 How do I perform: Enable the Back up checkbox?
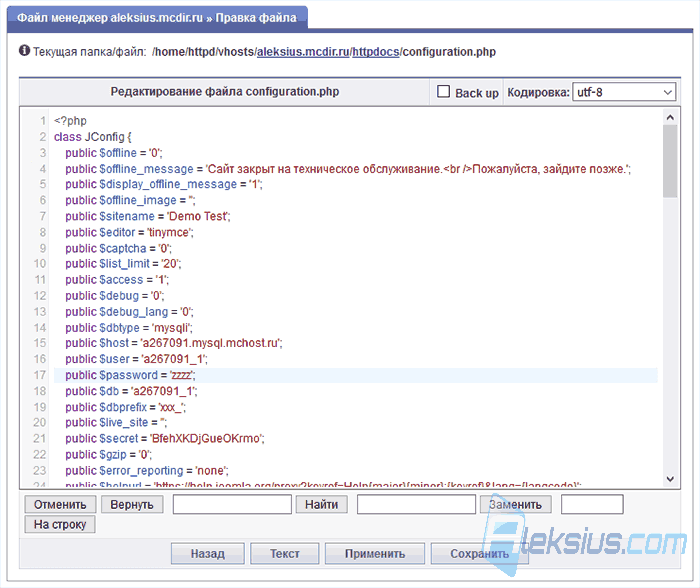click(x=443, y=92)
